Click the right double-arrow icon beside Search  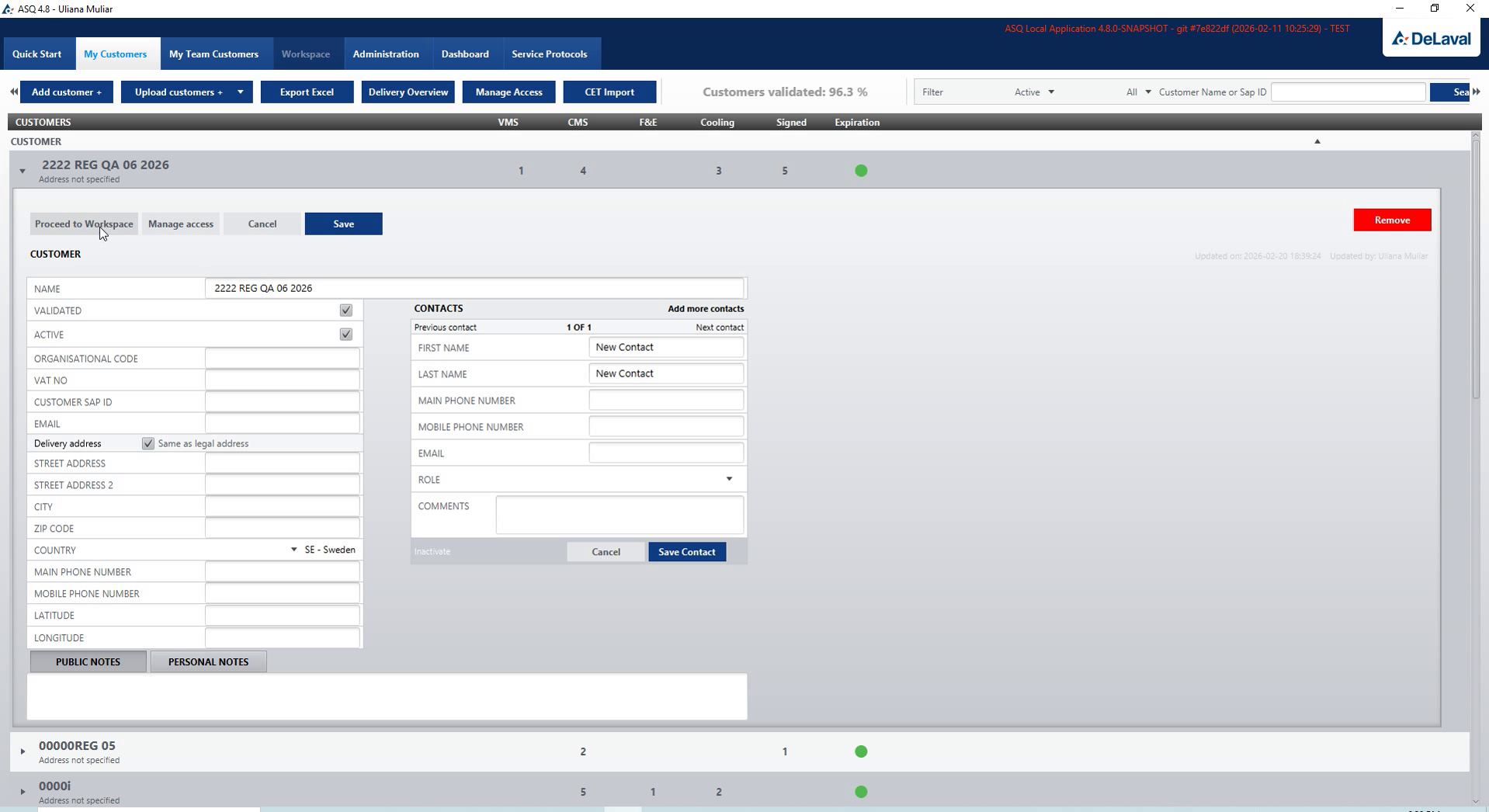coord(1476,92)
